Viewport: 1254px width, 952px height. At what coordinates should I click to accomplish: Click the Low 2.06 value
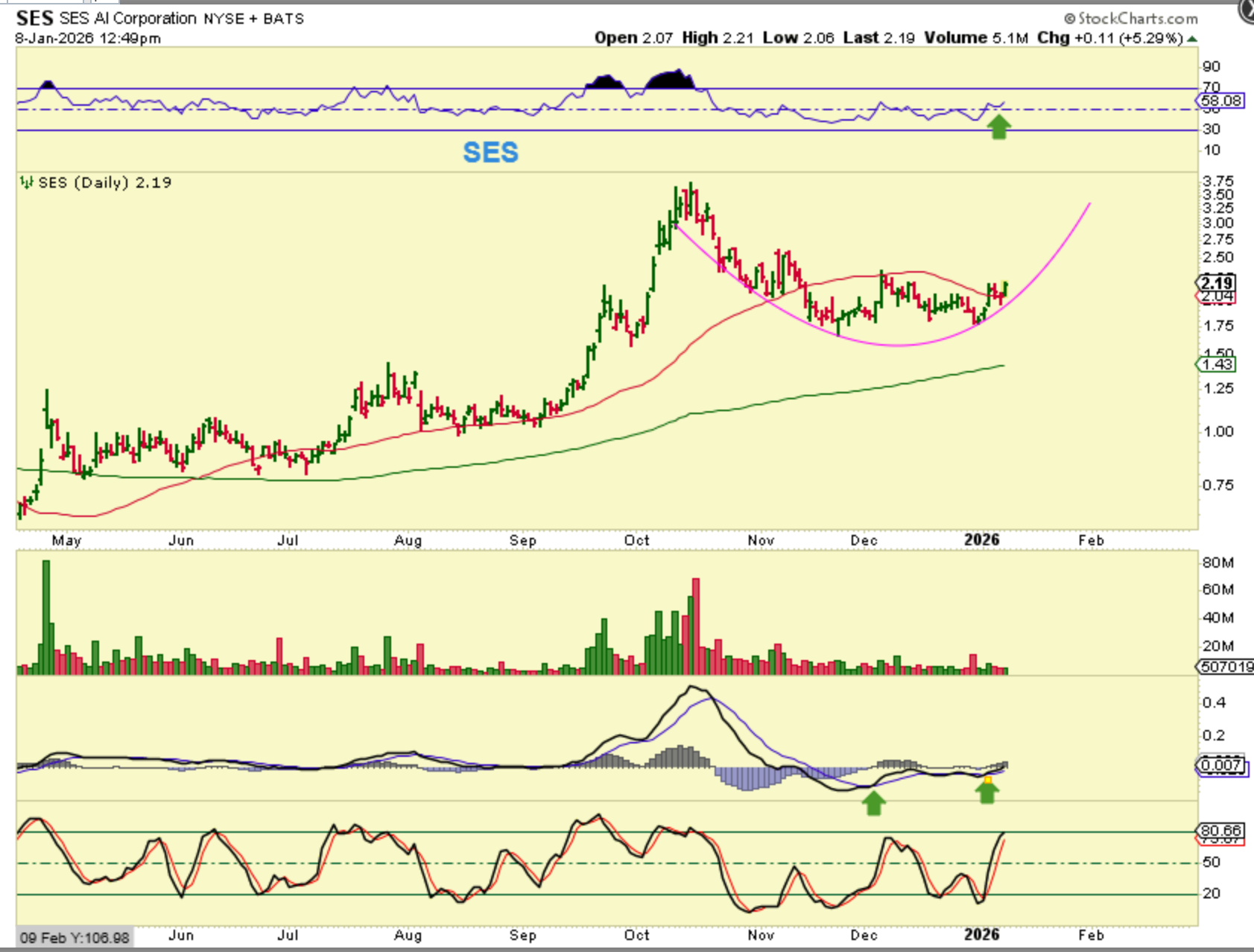[x=798, y=38]
